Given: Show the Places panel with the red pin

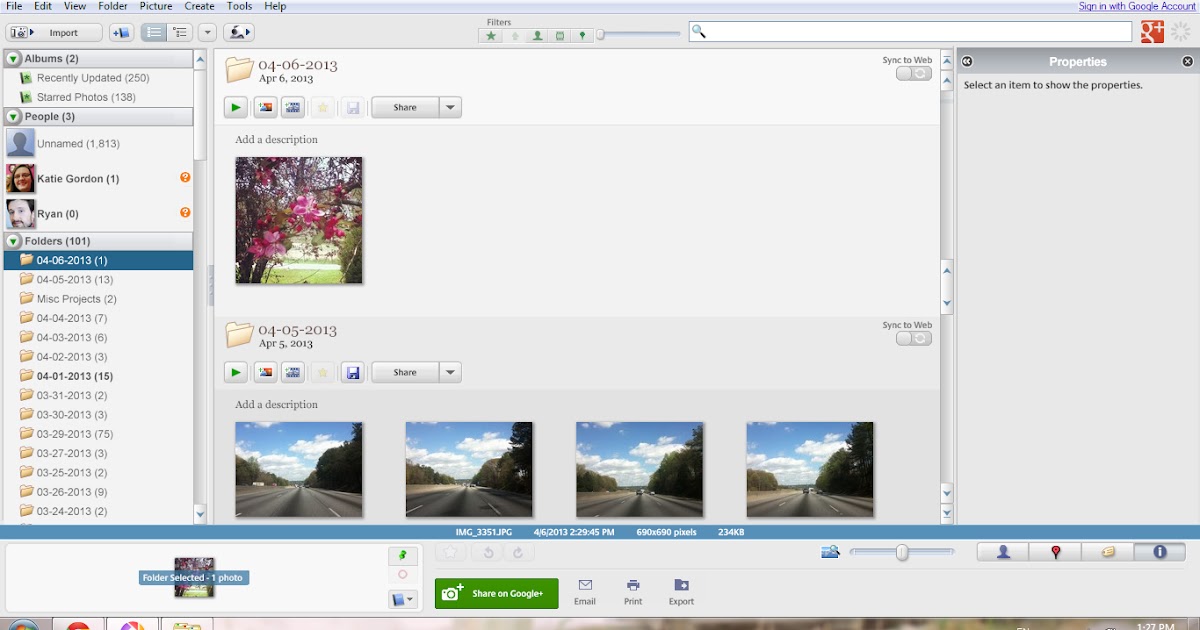Looking at the screenshot, I should [1055, 551].
